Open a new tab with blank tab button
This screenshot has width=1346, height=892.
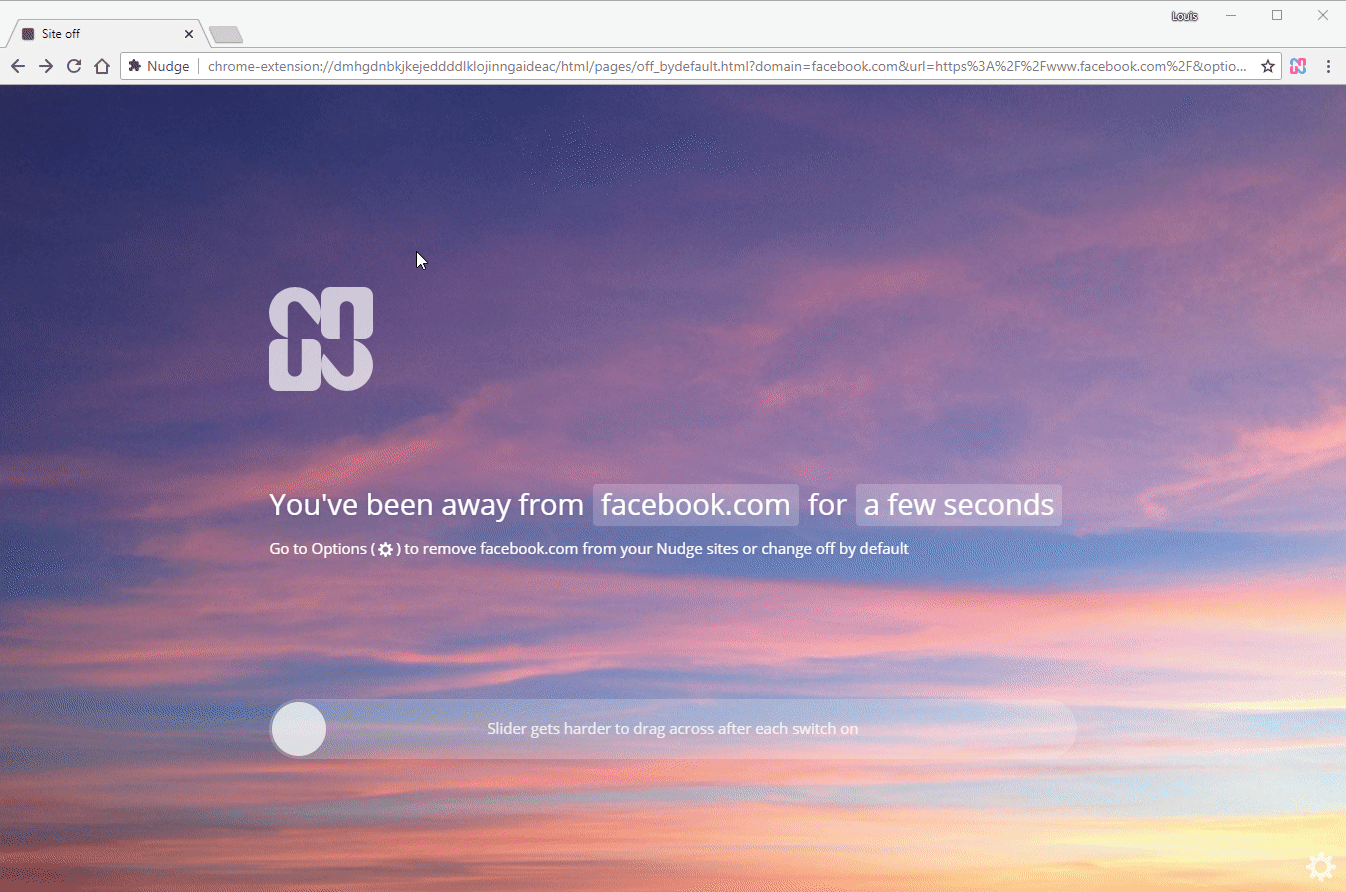pyautogui.click(x=226, y=35)
